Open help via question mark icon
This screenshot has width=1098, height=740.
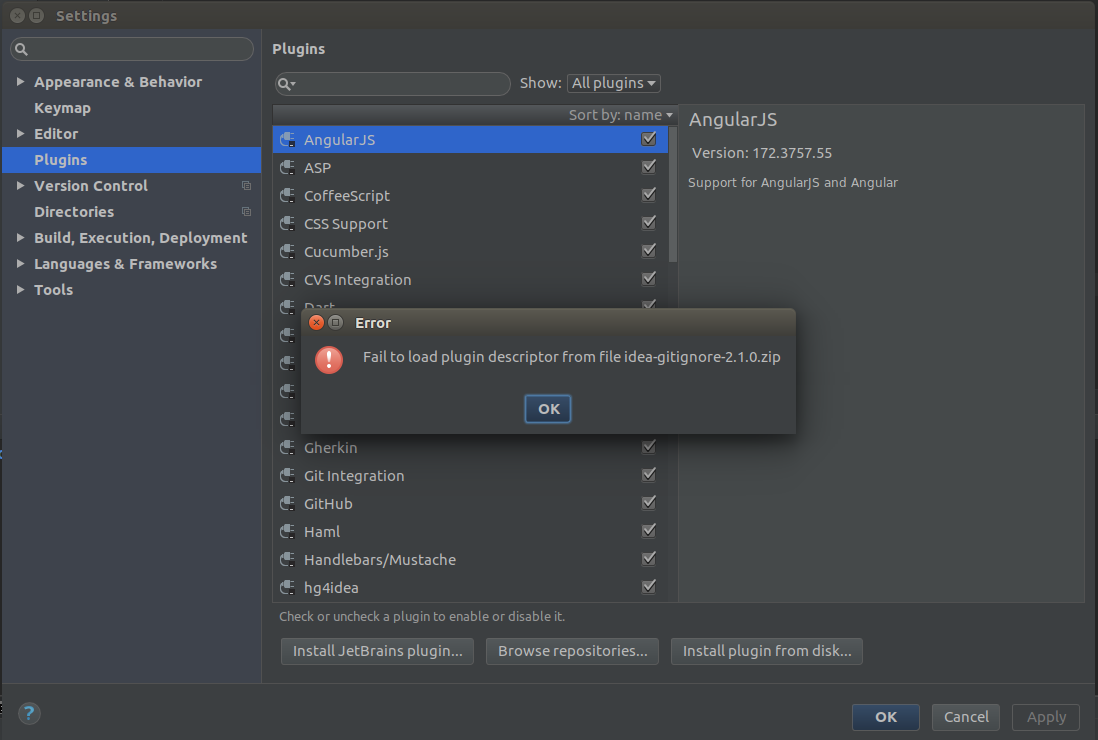pos(29,713)
